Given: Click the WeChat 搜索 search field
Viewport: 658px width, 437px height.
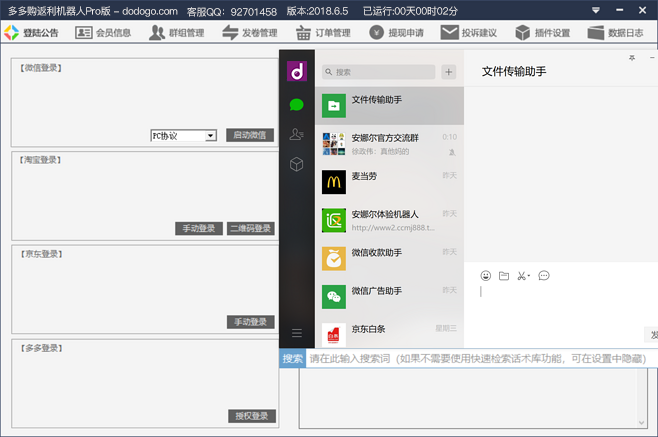Looking at the screenshot, I should 379,72.
